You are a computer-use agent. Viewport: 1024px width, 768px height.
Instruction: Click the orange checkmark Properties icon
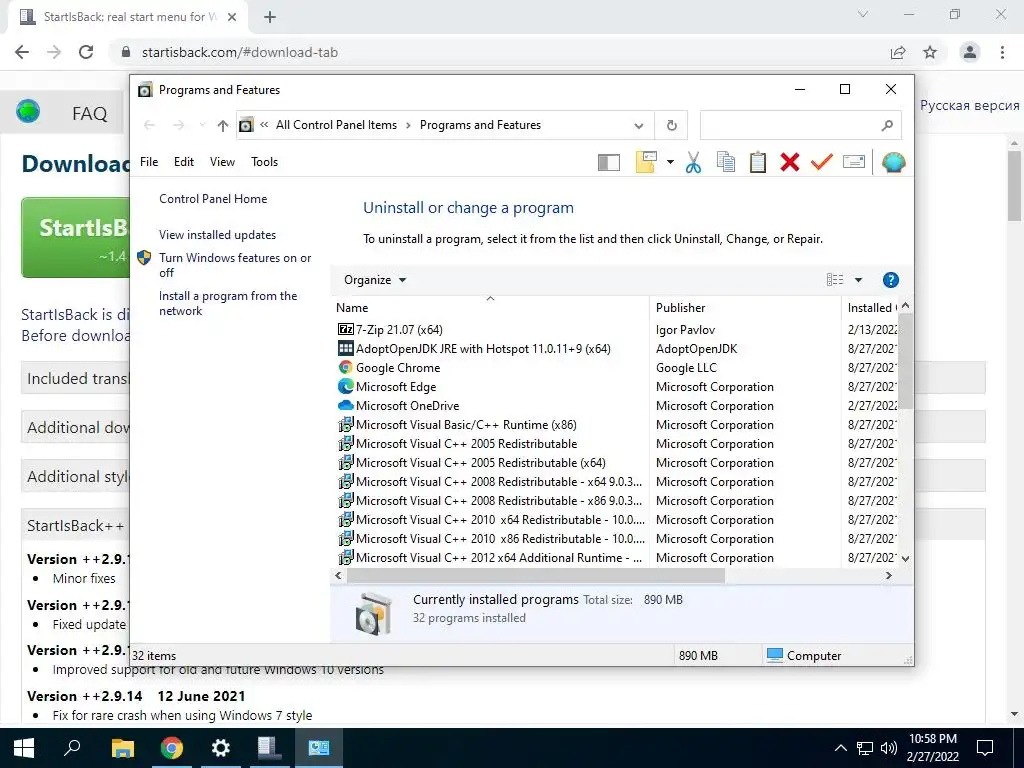click(822, 162)
